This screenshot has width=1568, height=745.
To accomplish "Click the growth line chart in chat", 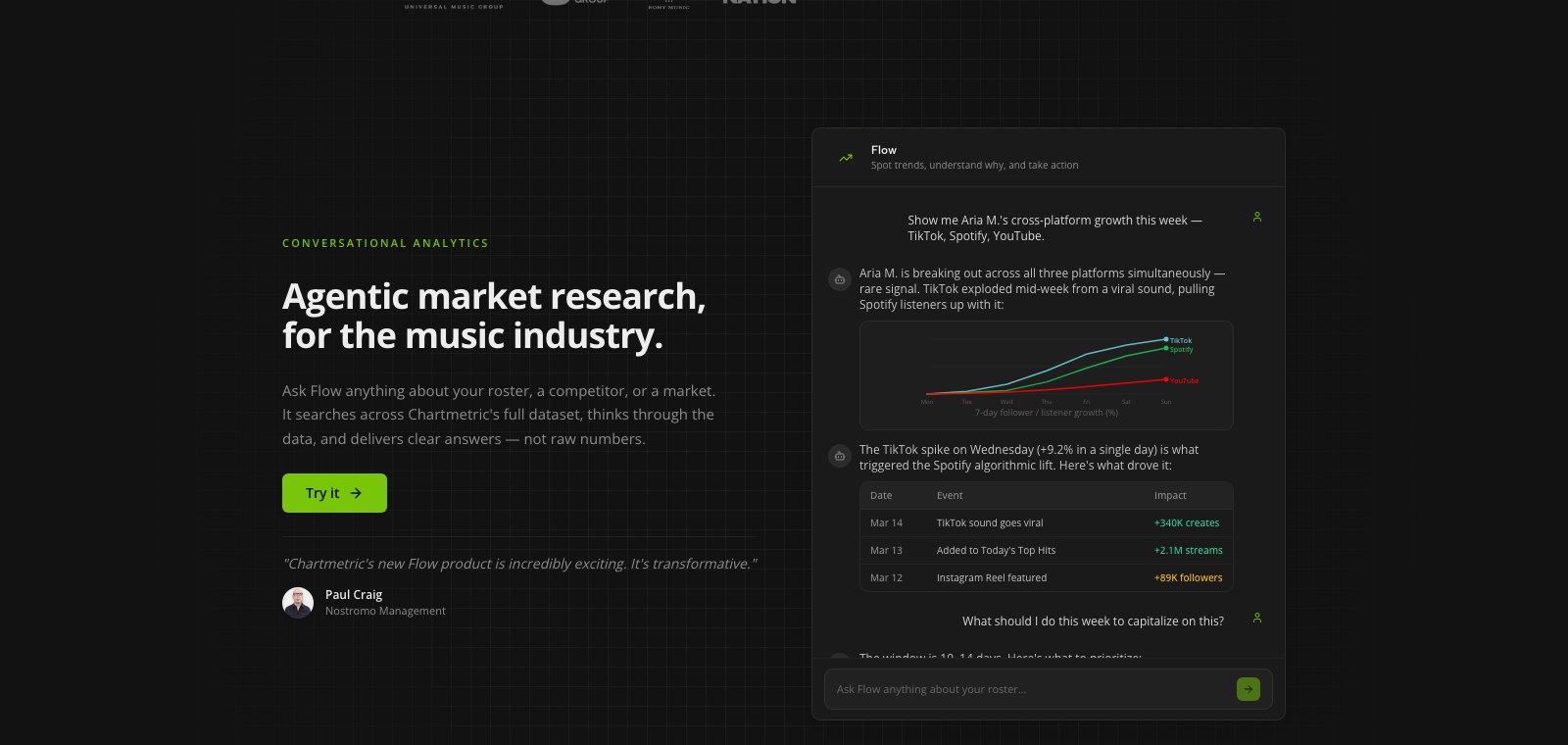I will tap(1047, 375).
